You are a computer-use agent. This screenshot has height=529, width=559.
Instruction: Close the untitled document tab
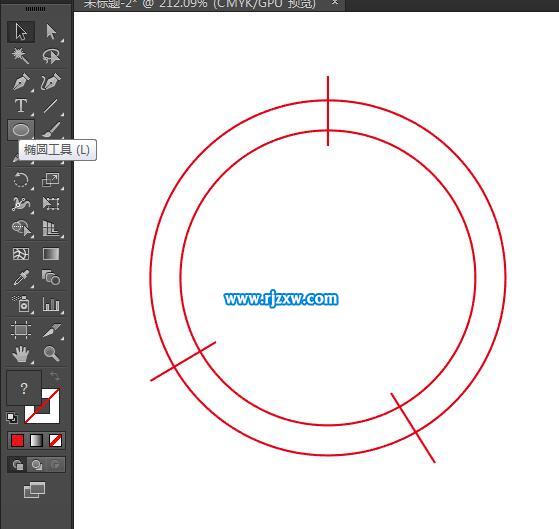[335, 3]
